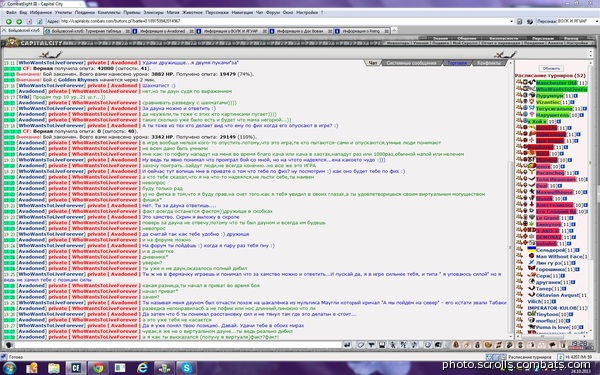Switch to Информация о Дон Вован tab
This screenshot has height=375, width=600.
tap(301, 31)
